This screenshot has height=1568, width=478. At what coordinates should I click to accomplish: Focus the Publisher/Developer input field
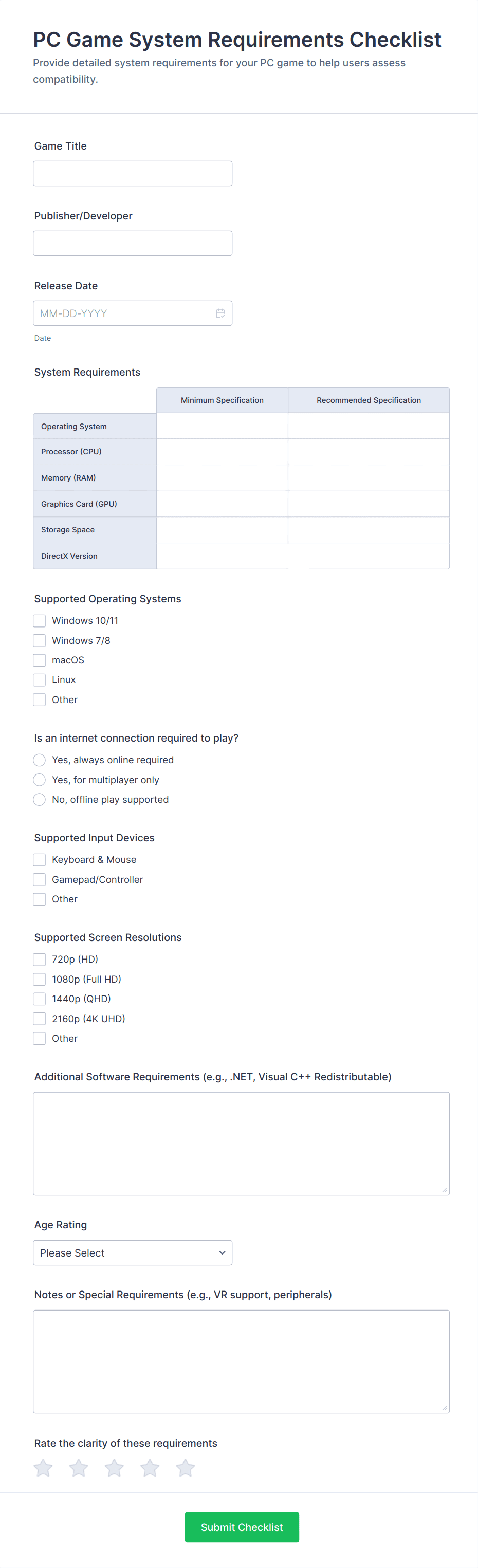pyautogui.click(x=133, y=244)
